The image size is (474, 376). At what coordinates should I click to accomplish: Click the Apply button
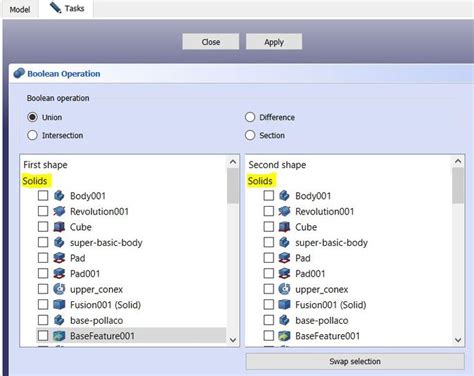[x=274, y=42]
